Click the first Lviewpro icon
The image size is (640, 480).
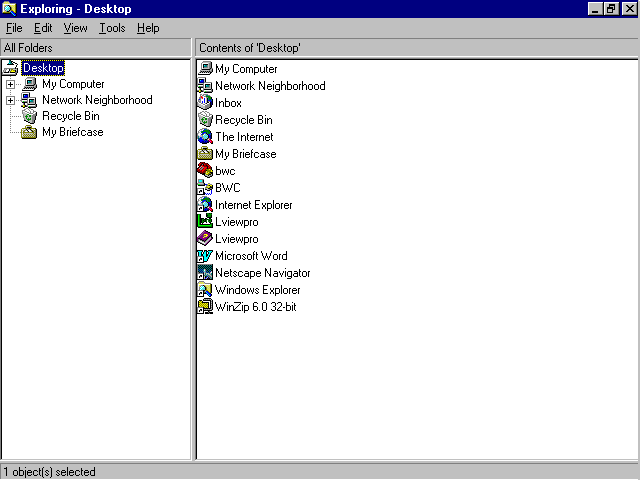(x=206, y=222)
